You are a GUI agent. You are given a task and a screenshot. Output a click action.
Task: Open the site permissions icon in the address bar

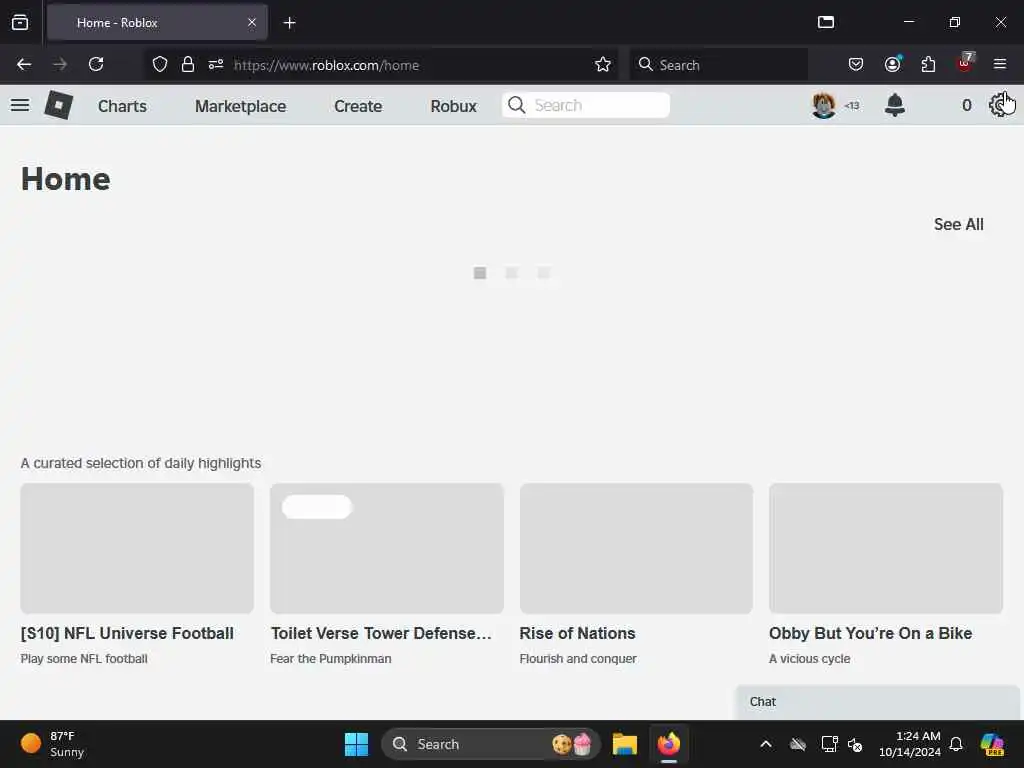(x=216, y=65)
